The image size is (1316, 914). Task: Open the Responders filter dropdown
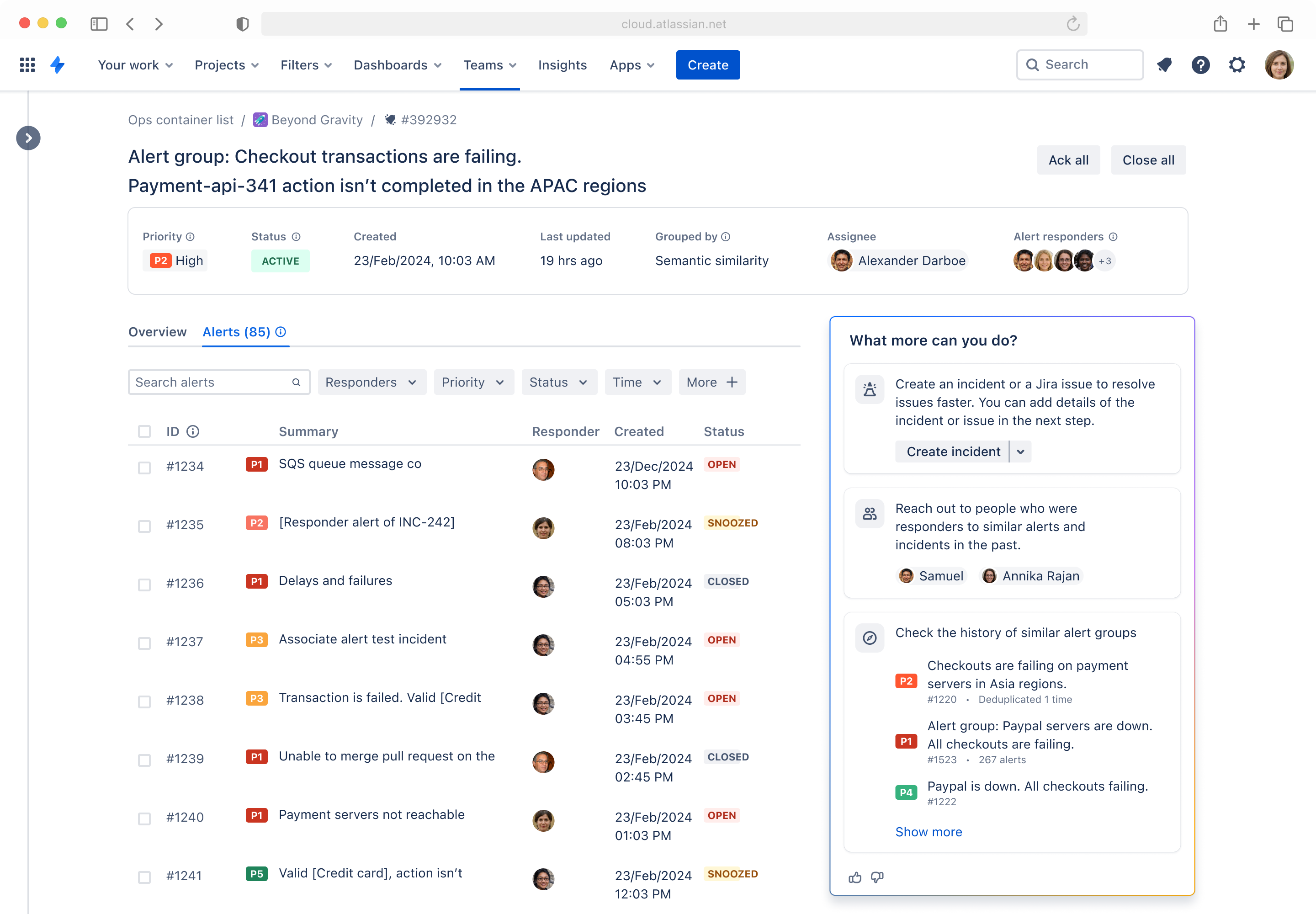[x=371, y=382]
